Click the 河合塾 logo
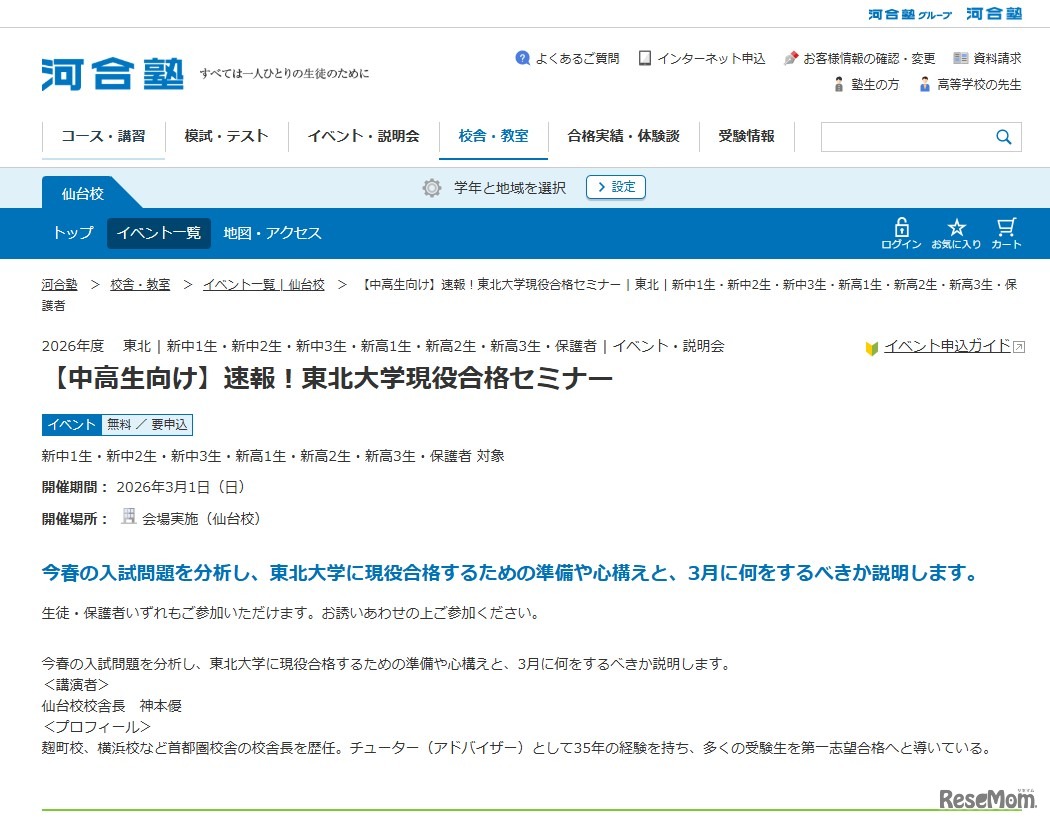 [x=111, y=72]
